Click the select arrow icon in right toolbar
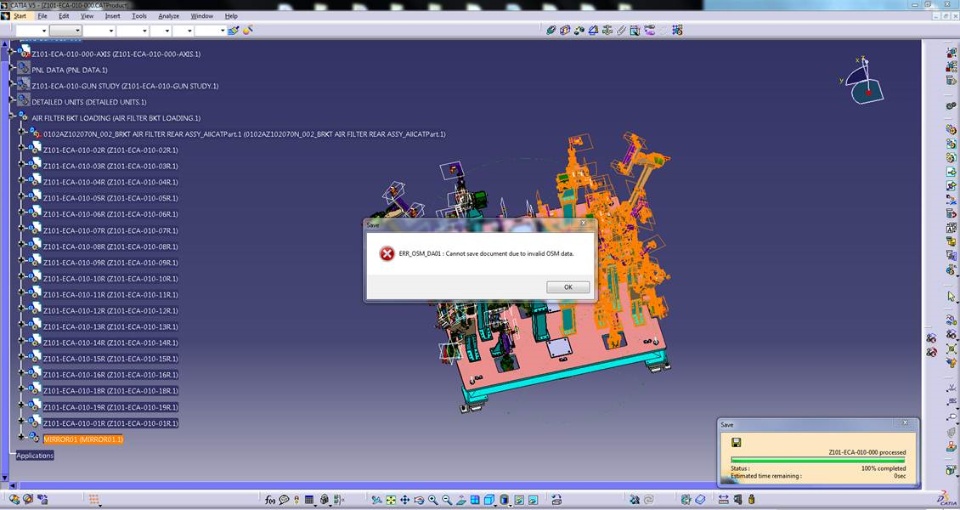Viewport: 960px width, 510px height. point(951,296)
